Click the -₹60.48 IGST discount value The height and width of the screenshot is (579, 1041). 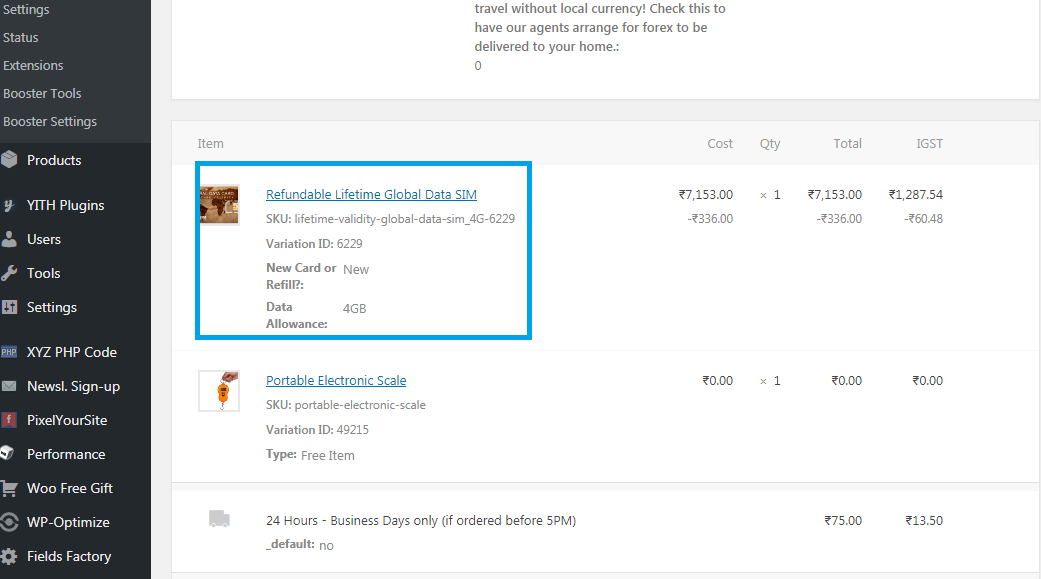point(923,218)
